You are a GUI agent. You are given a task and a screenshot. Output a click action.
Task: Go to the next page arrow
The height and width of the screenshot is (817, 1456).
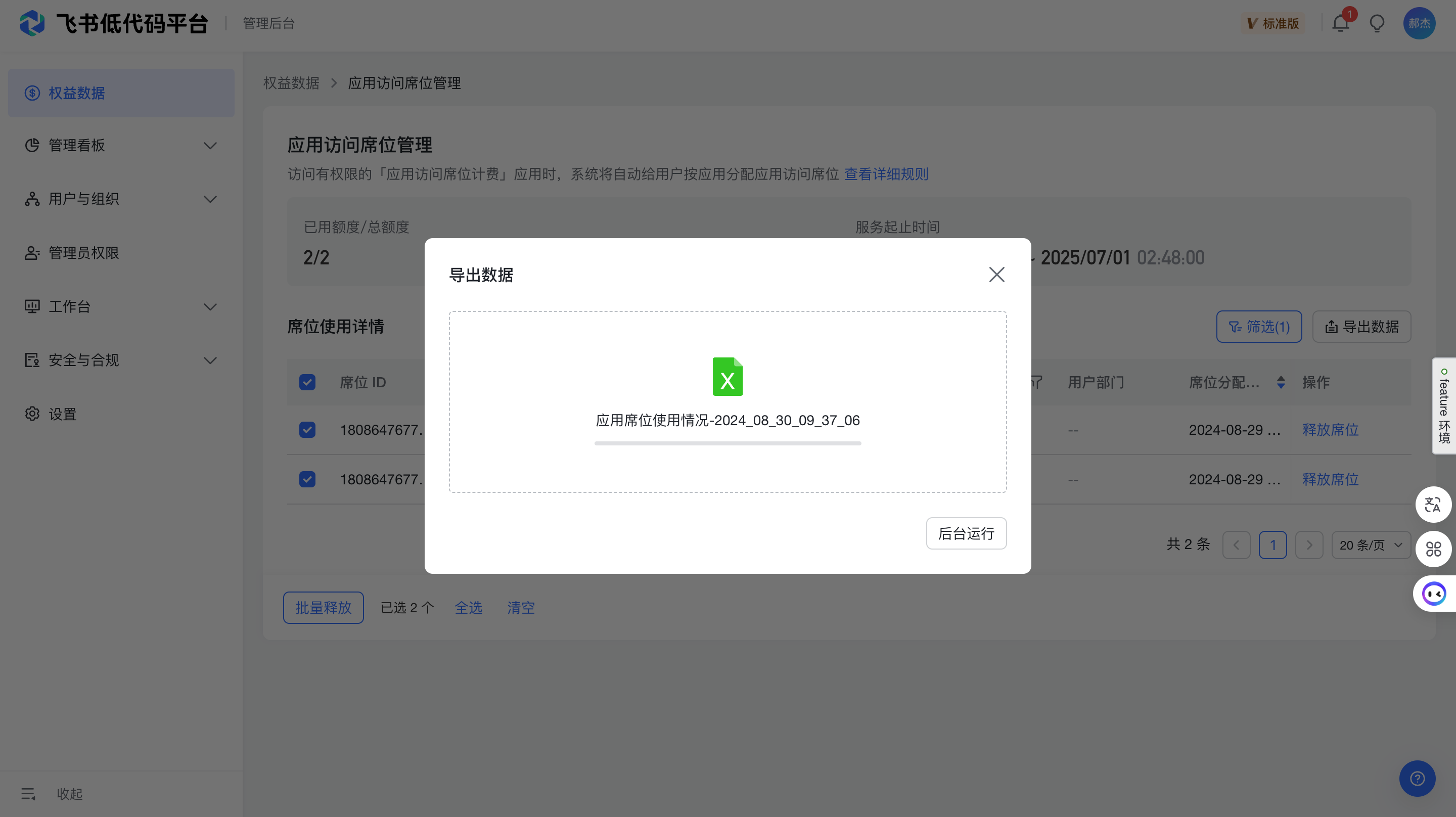1309,545
